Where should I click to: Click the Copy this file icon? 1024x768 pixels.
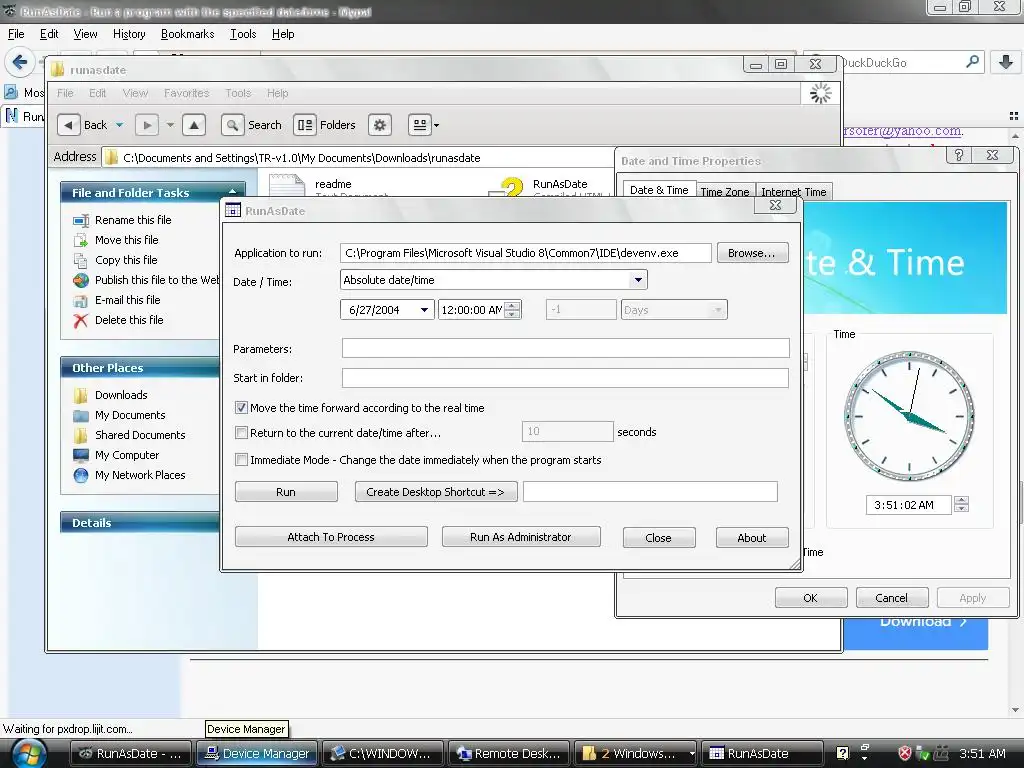point(81,260)
